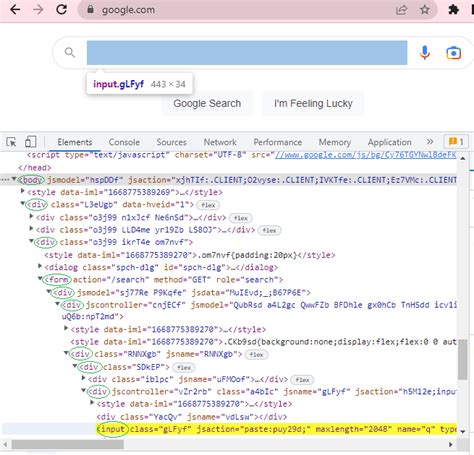This screenshot has width=474, height=455.
Task: Expand the dialog spch-dlg node
Action: (40, 266)
